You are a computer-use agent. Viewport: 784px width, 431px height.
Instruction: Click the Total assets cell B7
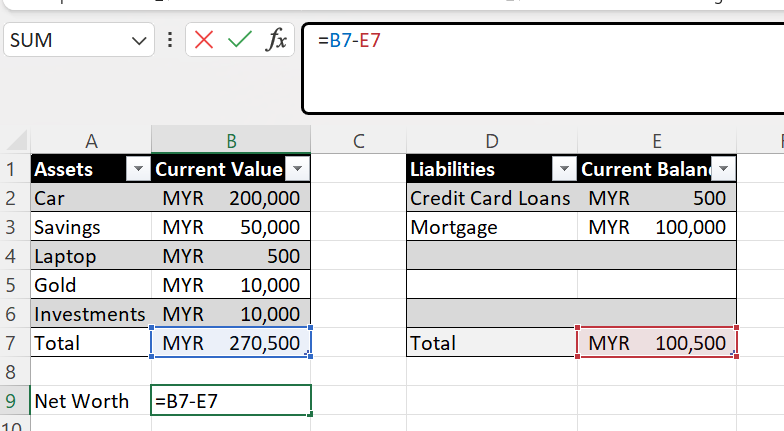coord(231,343)
